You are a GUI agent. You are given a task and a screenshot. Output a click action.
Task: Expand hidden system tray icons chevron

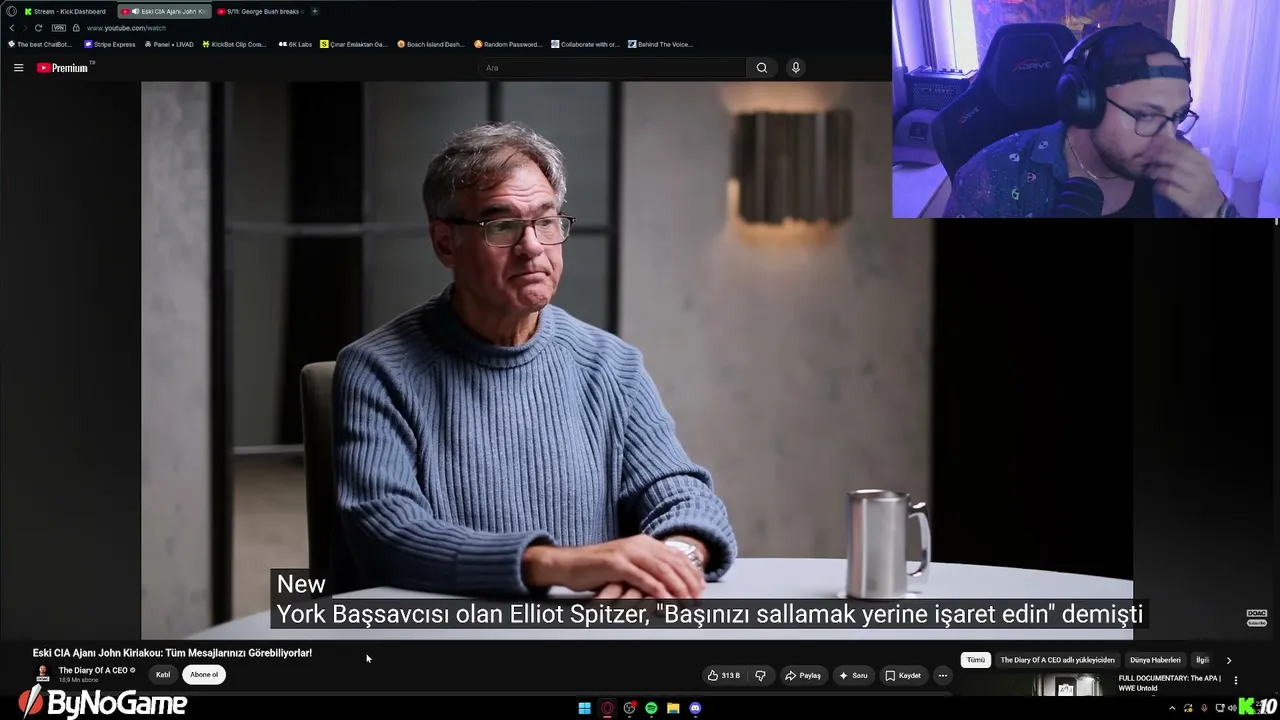tap(1172, 708)
